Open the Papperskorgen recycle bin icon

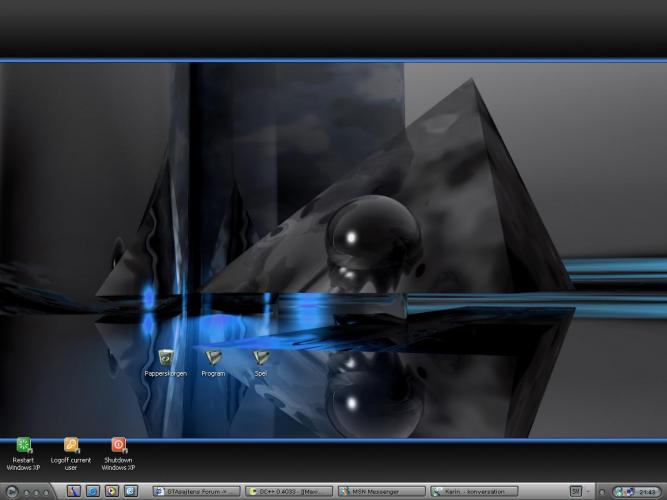point(165,358)
